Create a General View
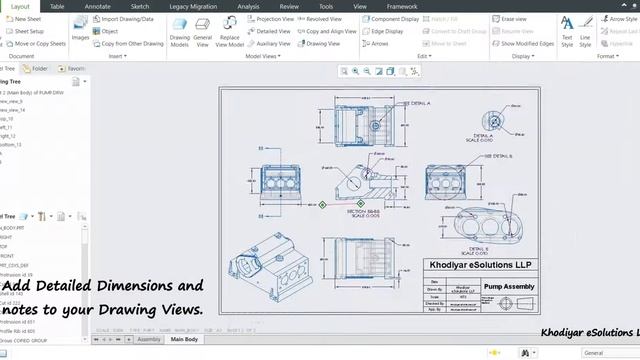 point(202,32)
